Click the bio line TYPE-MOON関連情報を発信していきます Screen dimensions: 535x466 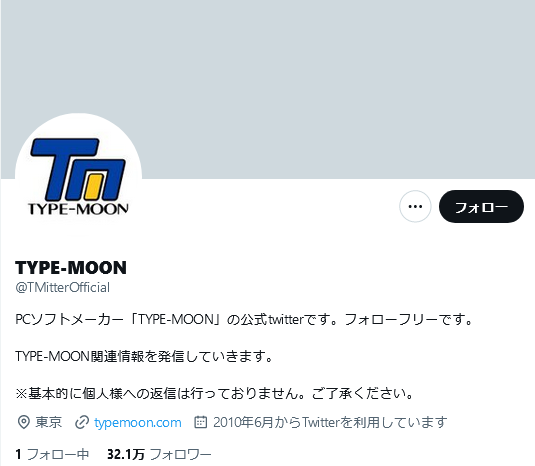(144, 356)
